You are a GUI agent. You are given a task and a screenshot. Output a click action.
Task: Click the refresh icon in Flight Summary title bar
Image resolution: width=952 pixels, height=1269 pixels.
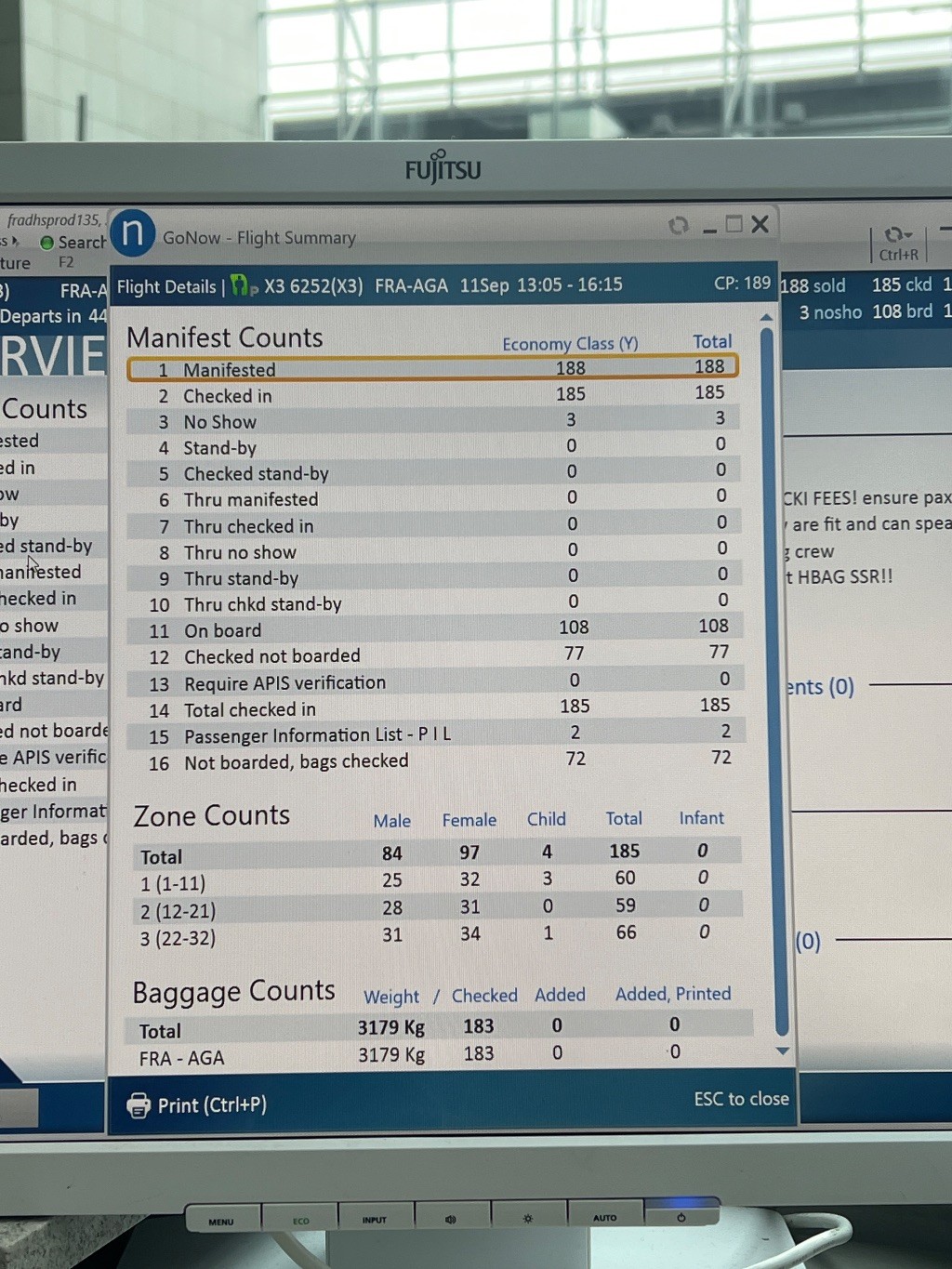(679, 225)
